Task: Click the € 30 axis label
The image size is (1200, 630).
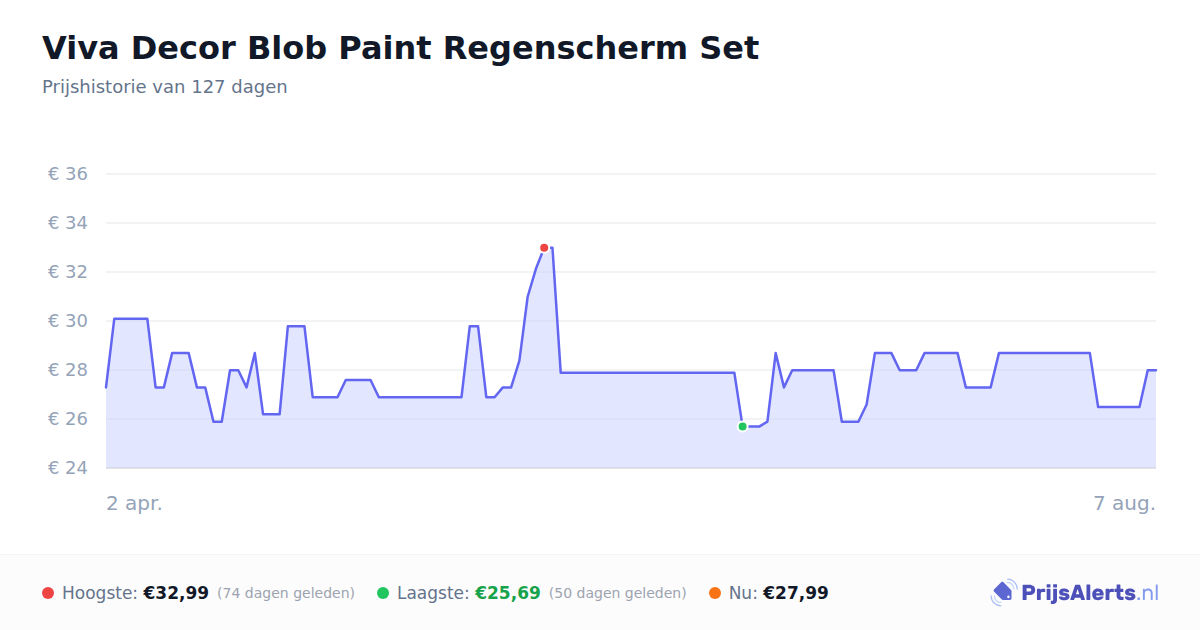Action: click(x=68, y=321)
